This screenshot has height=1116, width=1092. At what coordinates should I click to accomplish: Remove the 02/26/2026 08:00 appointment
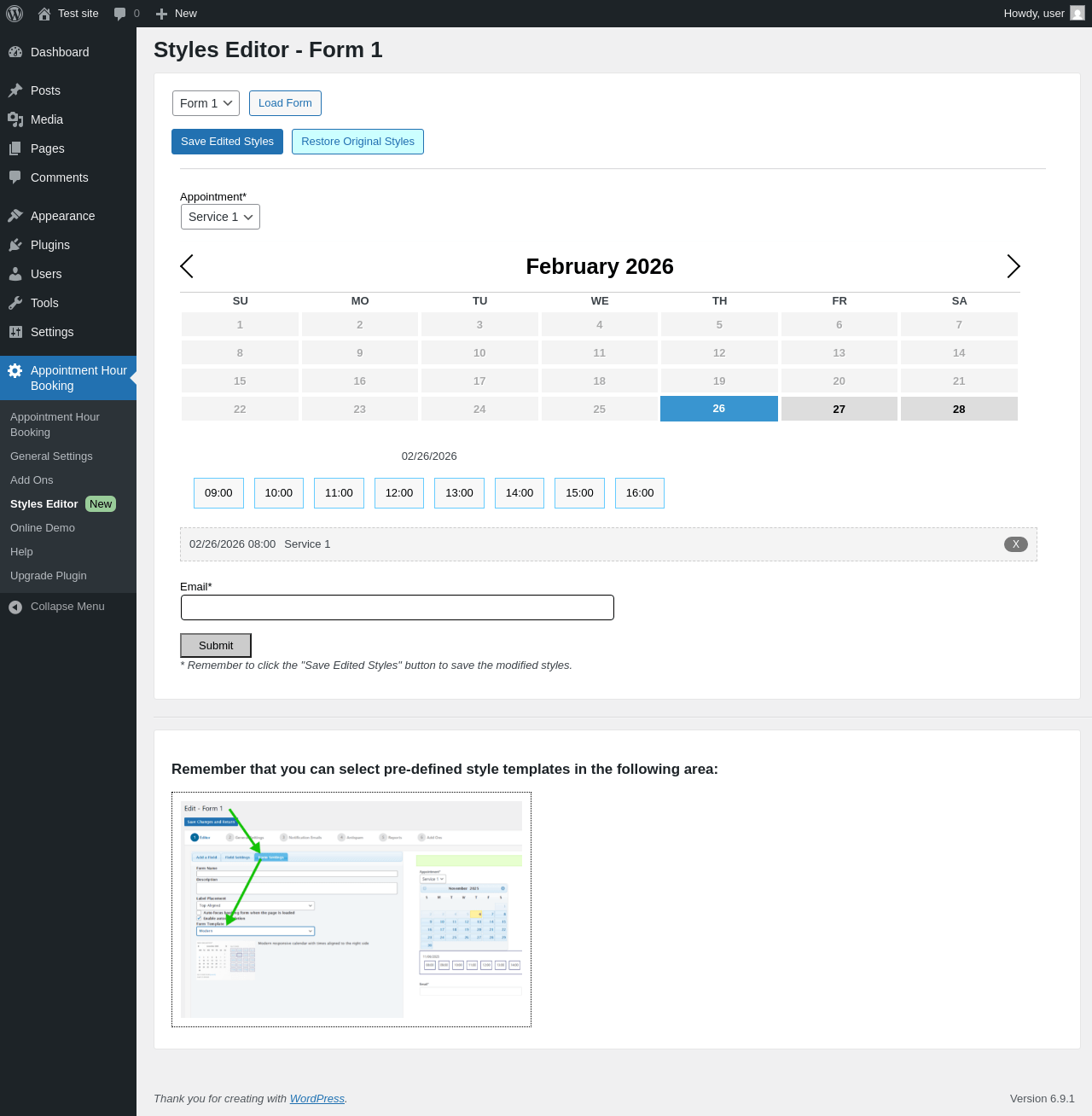(1016, 544)
